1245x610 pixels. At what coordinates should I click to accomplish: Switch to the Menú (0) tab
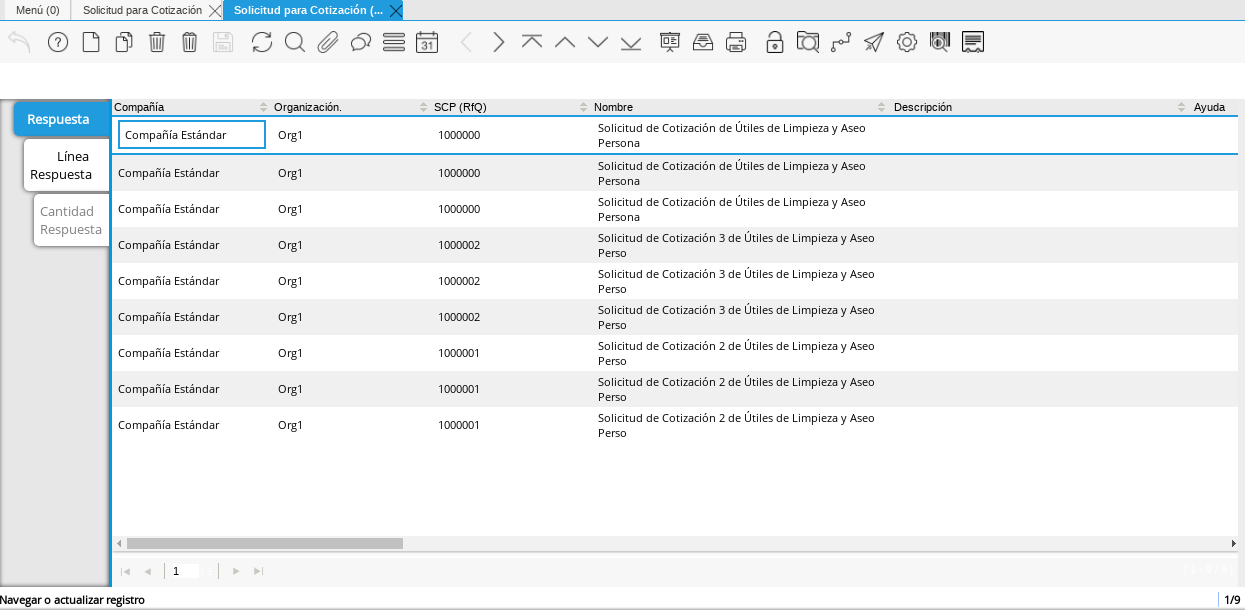point(37,10)
